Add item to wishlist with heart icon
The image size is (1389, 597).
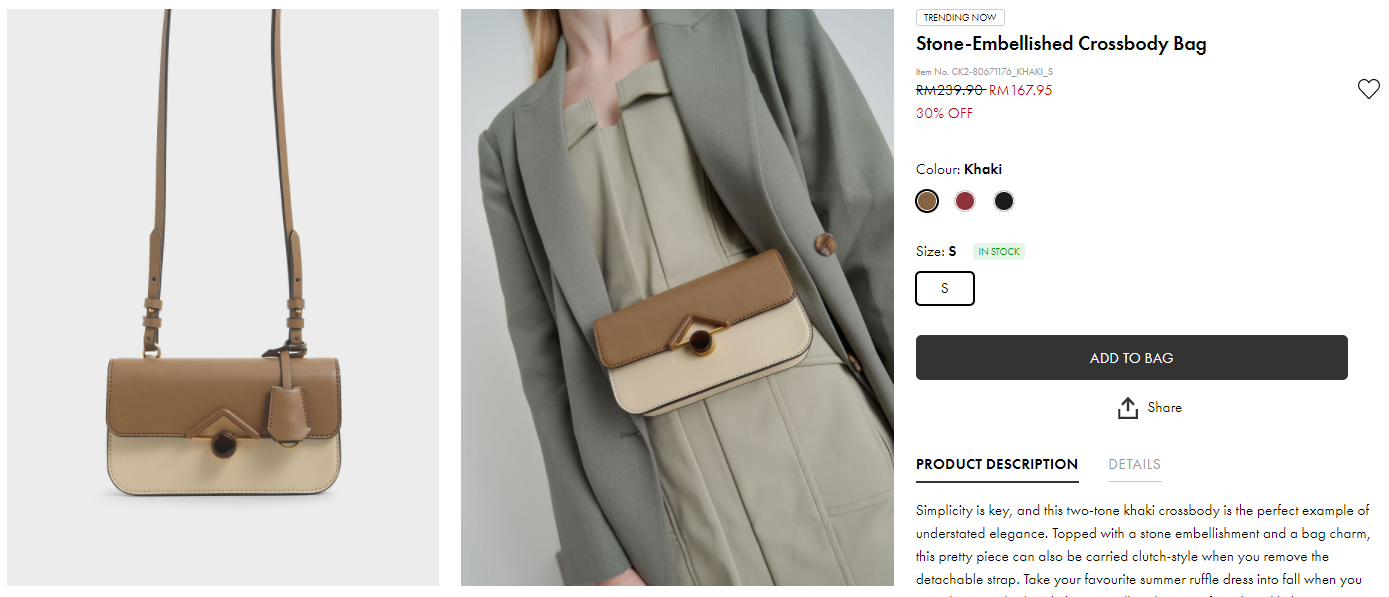tap(1368, 89)
